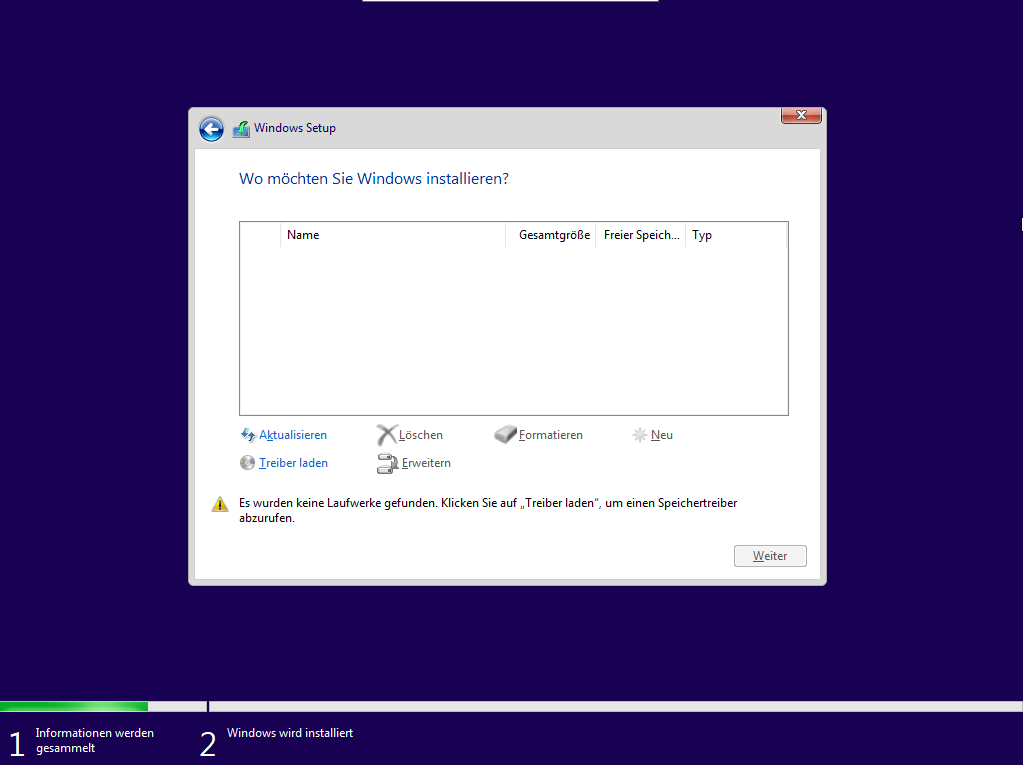The image size is (1023, 765).
Task: Click the Erweitern drives icon
Action: pos(388,463)
